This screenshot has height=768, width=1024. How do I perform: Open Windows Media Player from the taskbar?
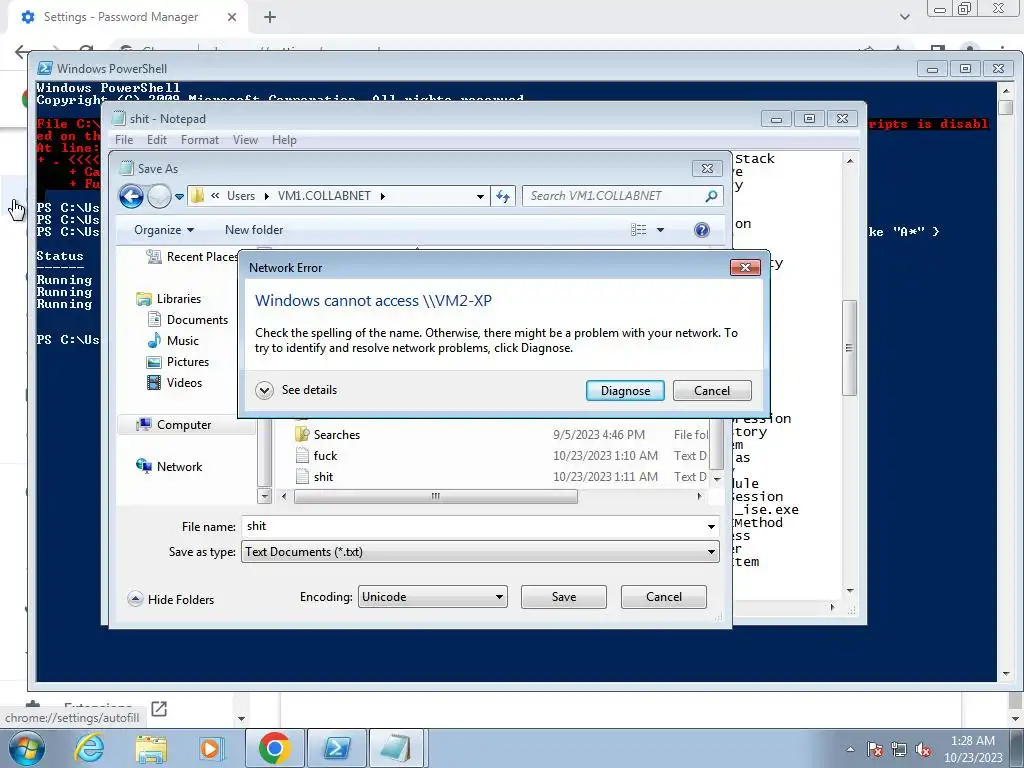pos(211,748)
